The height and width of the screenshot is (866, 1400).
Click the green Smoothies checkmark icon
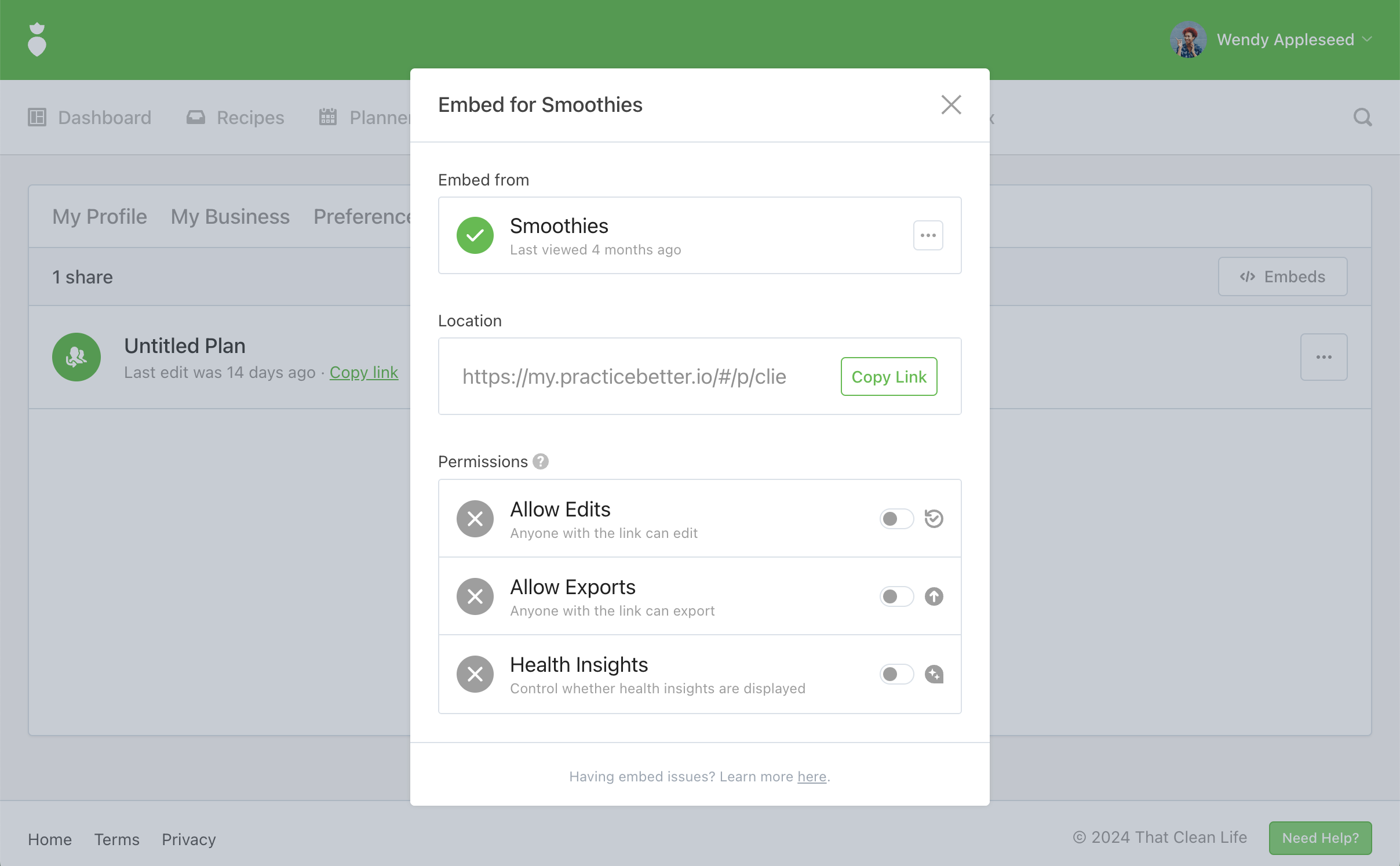tap(475, 235)
